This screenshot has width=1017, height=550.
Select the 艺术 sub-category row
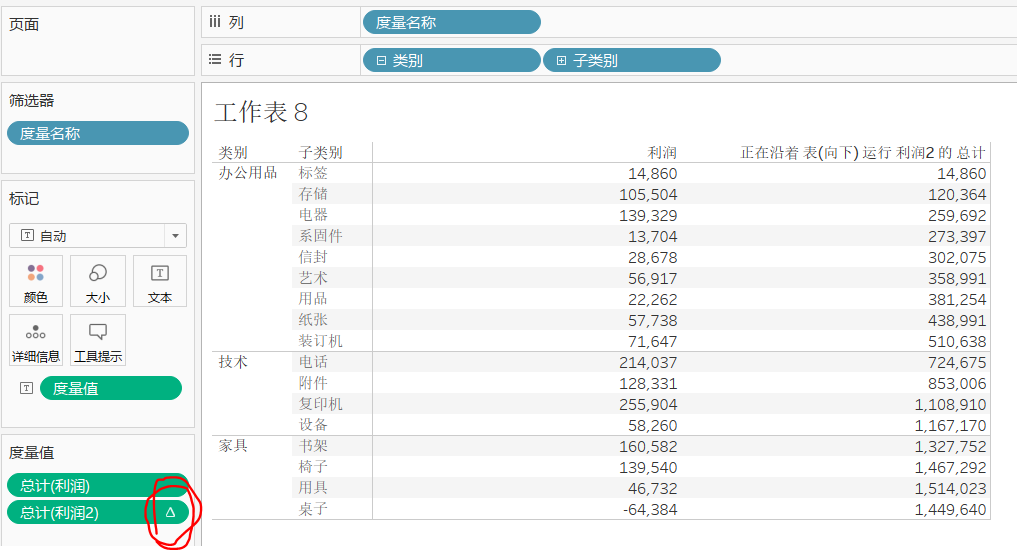tap(313, 278)
